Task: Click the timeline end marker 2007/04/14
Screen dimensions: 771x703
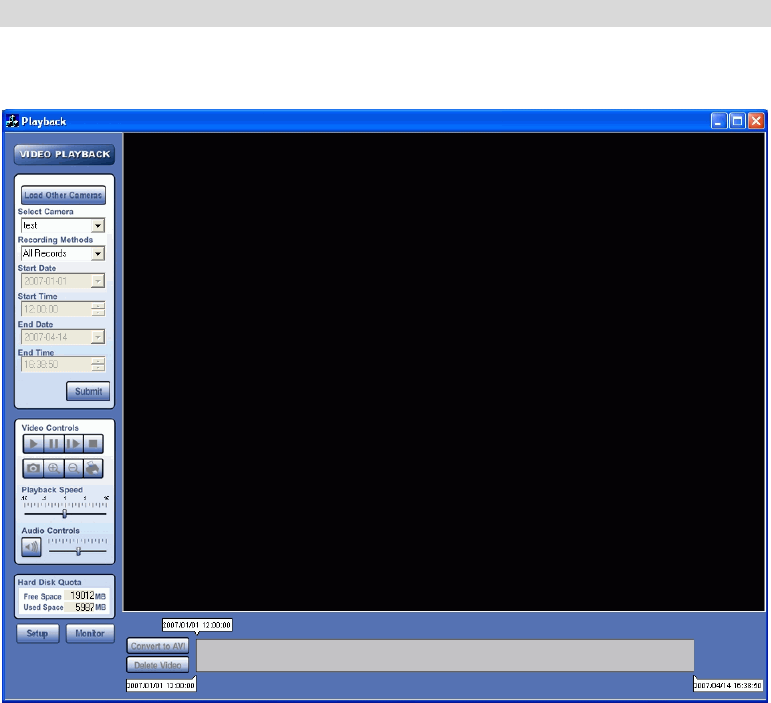Action: pyautogui.click(x=728, y=685)
